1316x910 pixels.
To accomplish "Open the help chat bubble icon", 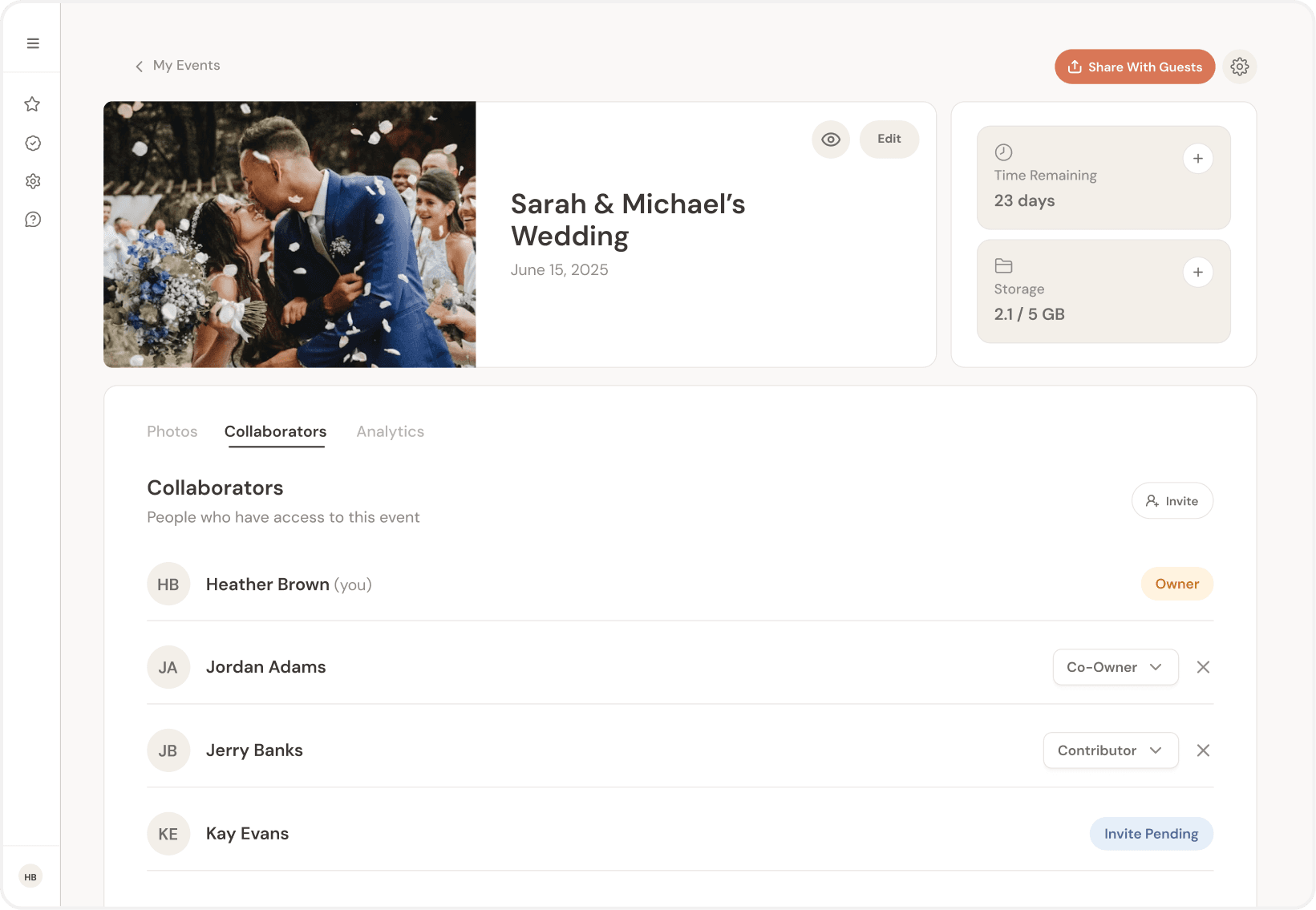I will (x=33, y=220).
